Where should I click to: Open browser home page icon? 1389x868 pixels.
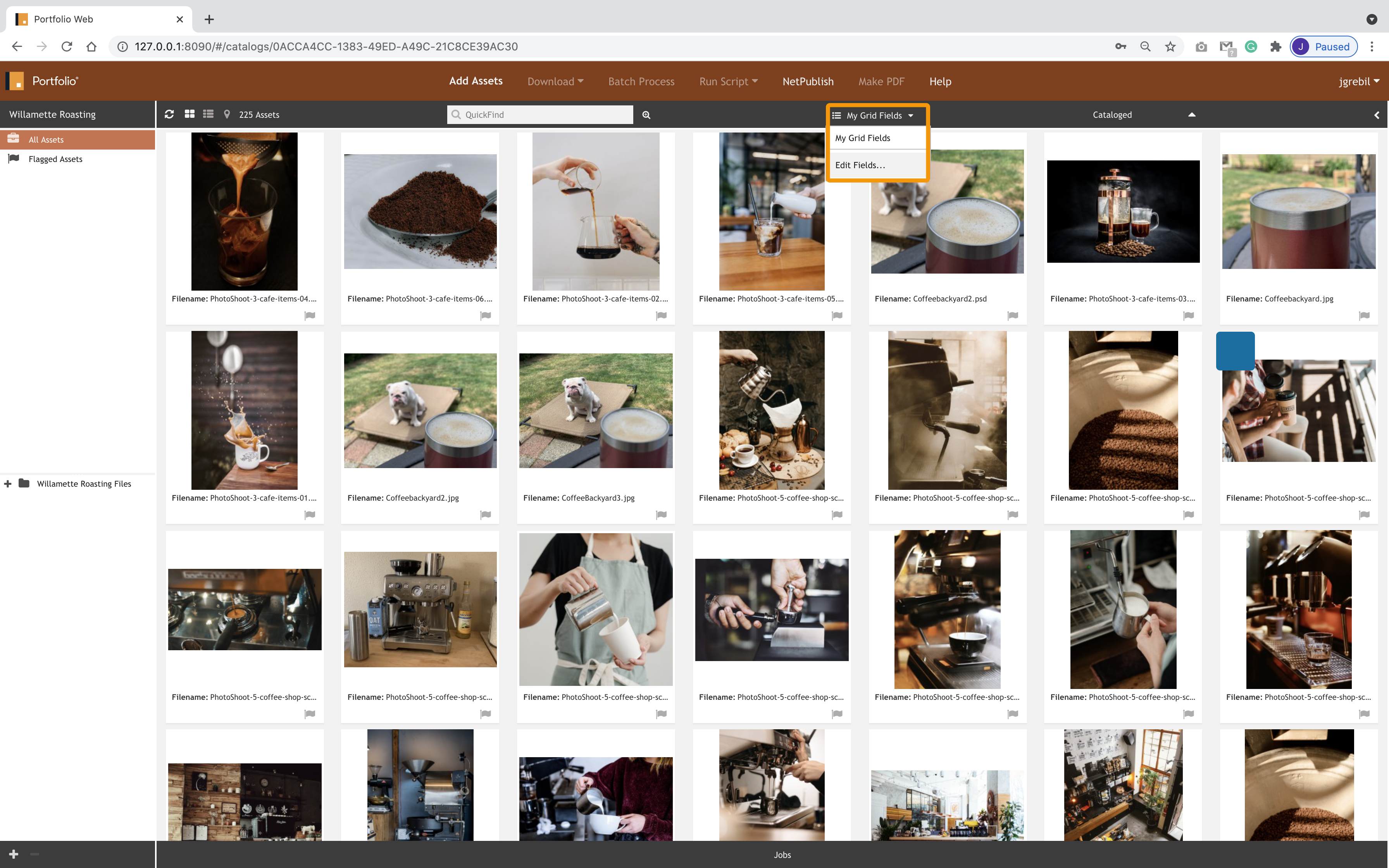point(91,46)
